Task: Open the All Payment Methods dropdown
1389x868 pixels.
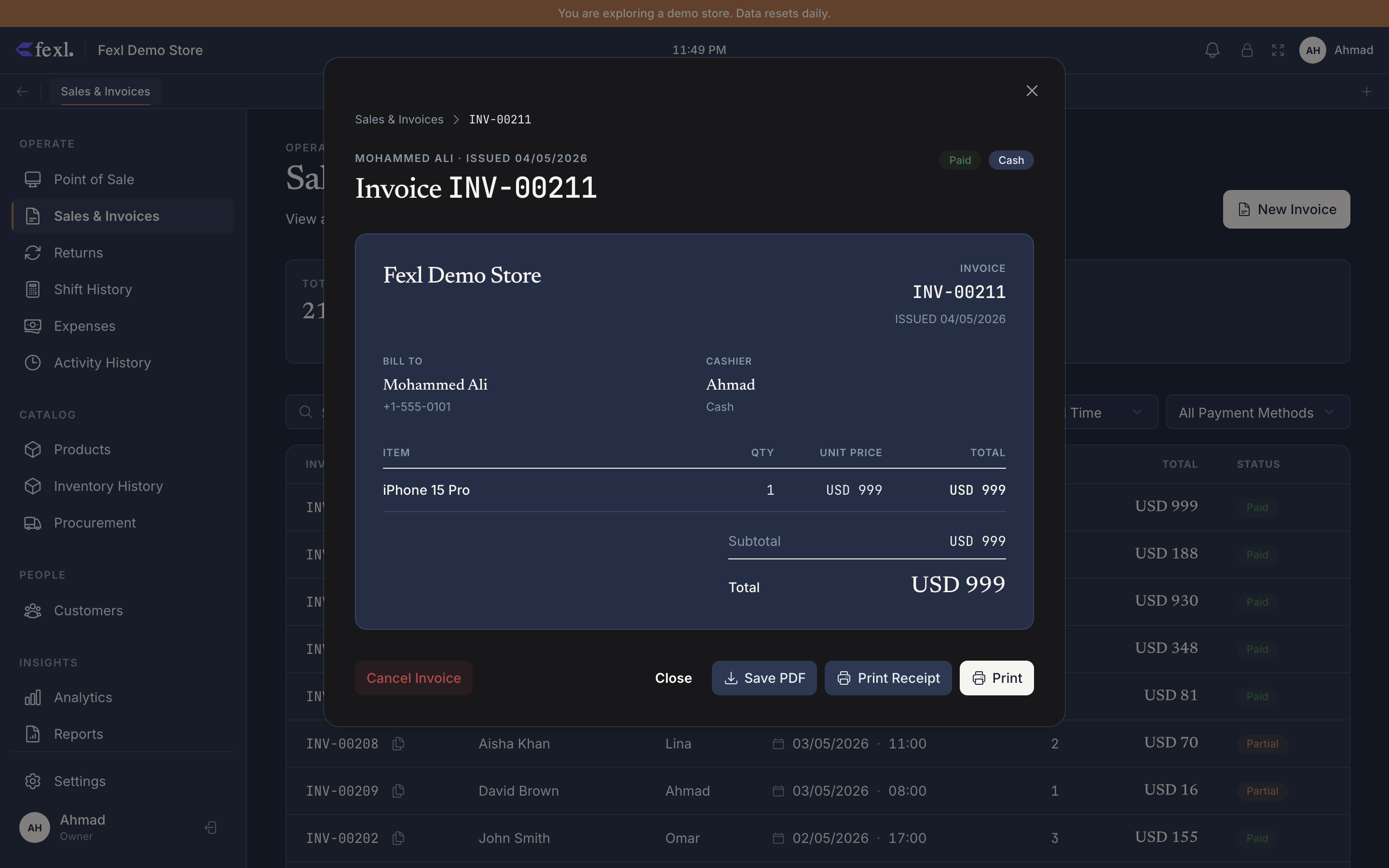Action: pos(1257,412)
